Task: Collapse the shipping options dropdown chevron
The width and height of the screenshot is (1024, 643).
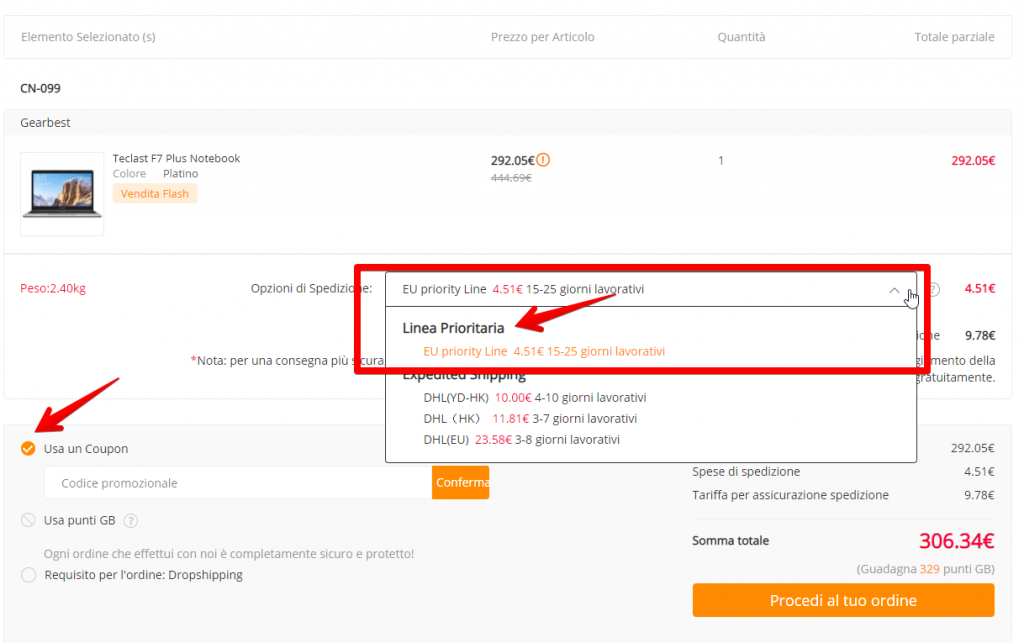Action: coord(894,290)
